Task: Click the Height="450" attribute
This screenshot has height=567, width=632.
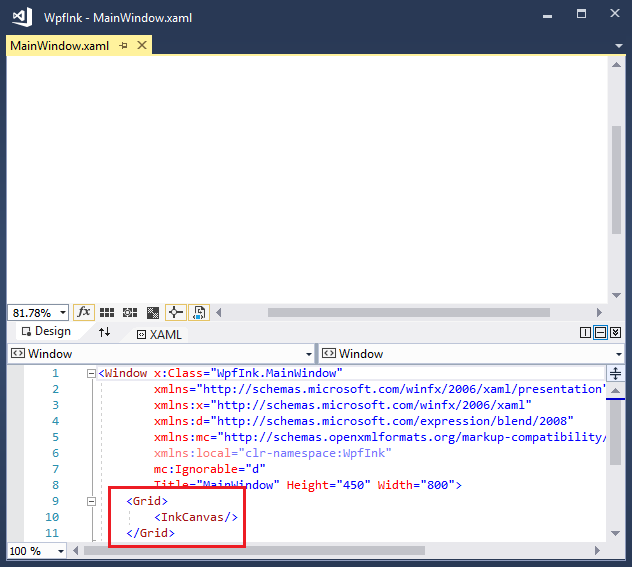Action: pyautogui.click(x=328, y=485)
